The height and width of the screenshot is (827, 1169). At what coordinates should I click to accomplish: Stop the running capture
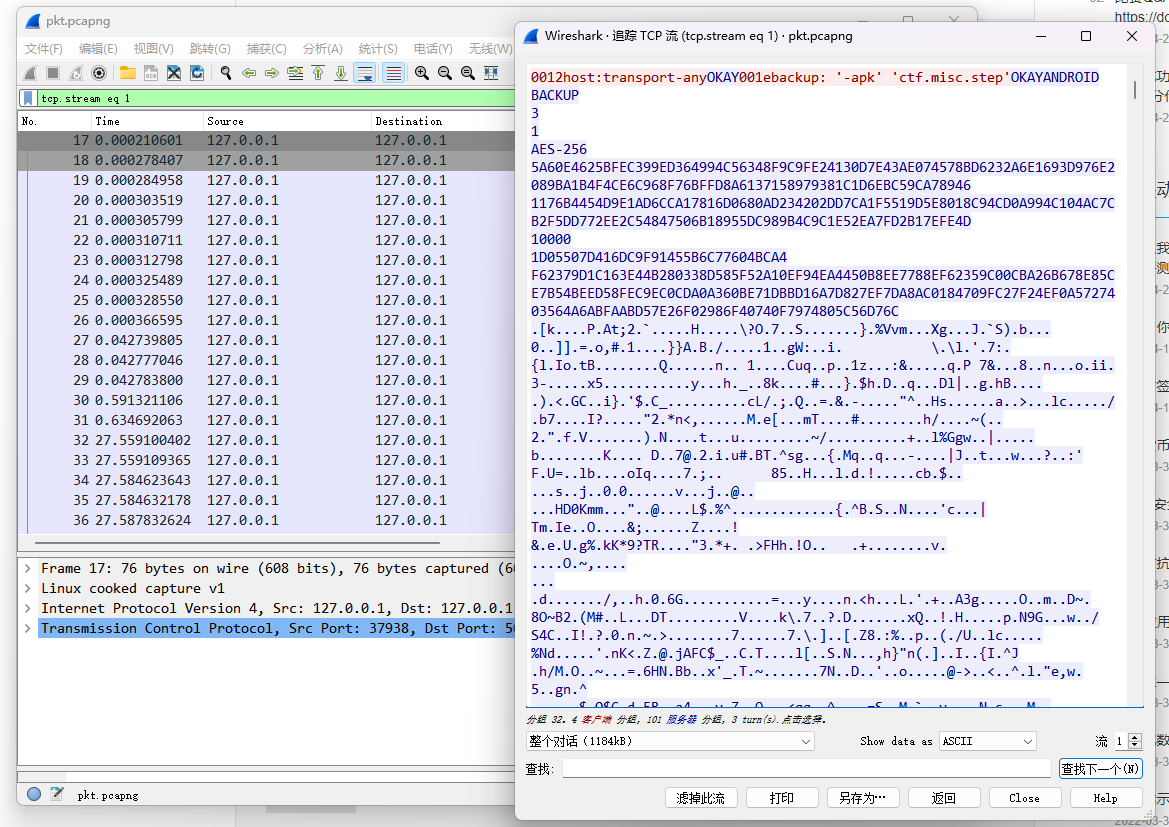53,73
